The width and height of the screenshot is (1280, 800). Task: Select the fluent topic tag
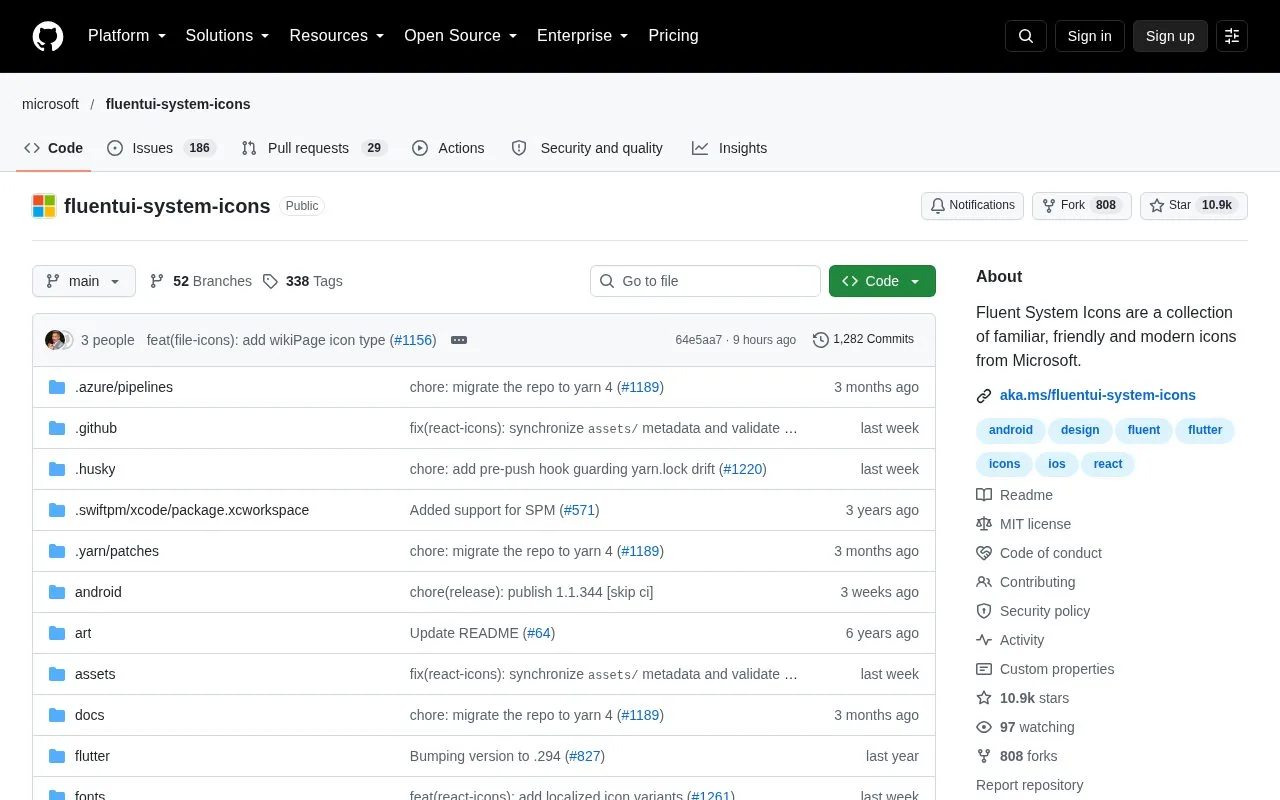[1144, 430]
